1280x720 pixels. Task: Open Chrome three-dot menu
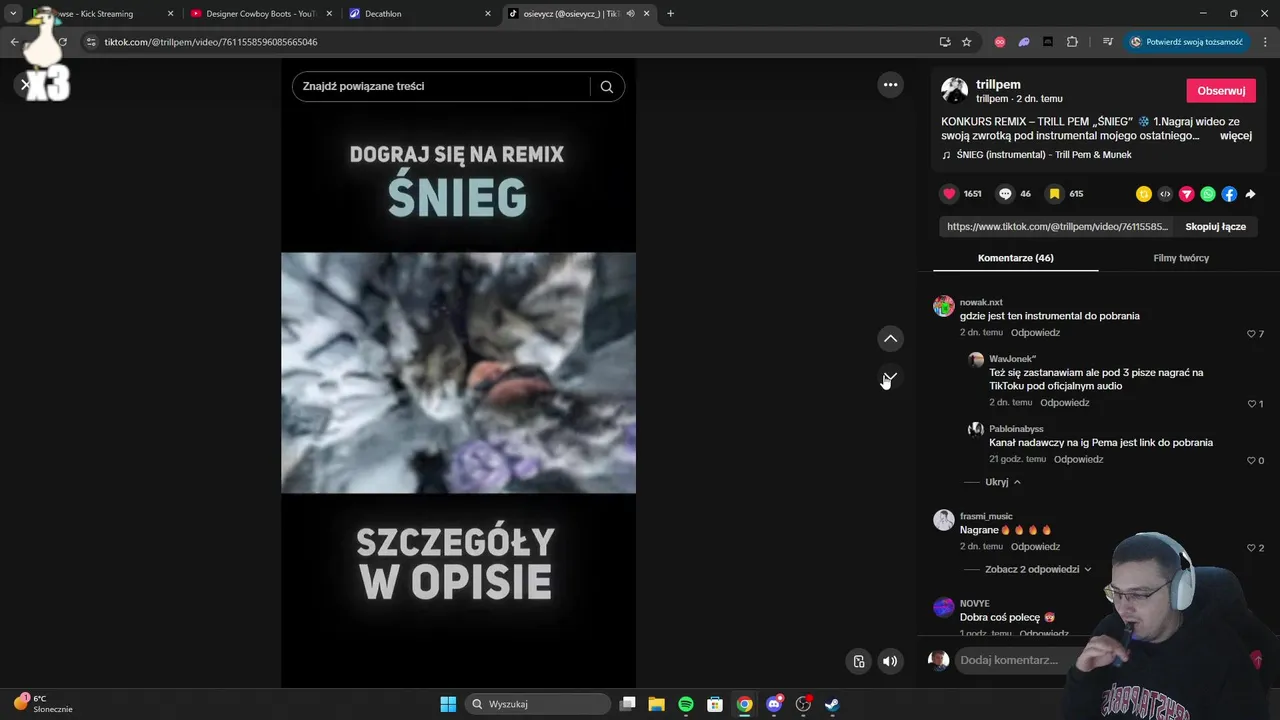tap(1265, 42)
